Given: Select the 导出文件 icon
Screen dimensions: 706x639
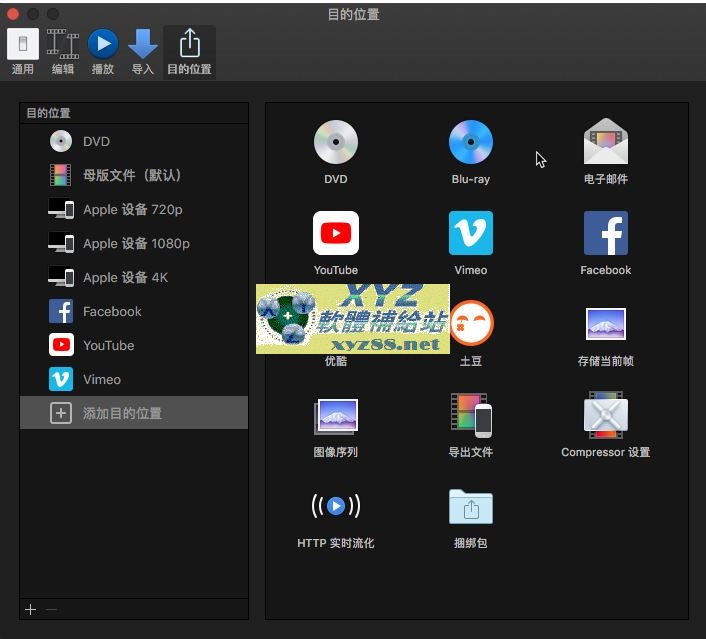Looking at the screenshot, I should tap(470, 415).
